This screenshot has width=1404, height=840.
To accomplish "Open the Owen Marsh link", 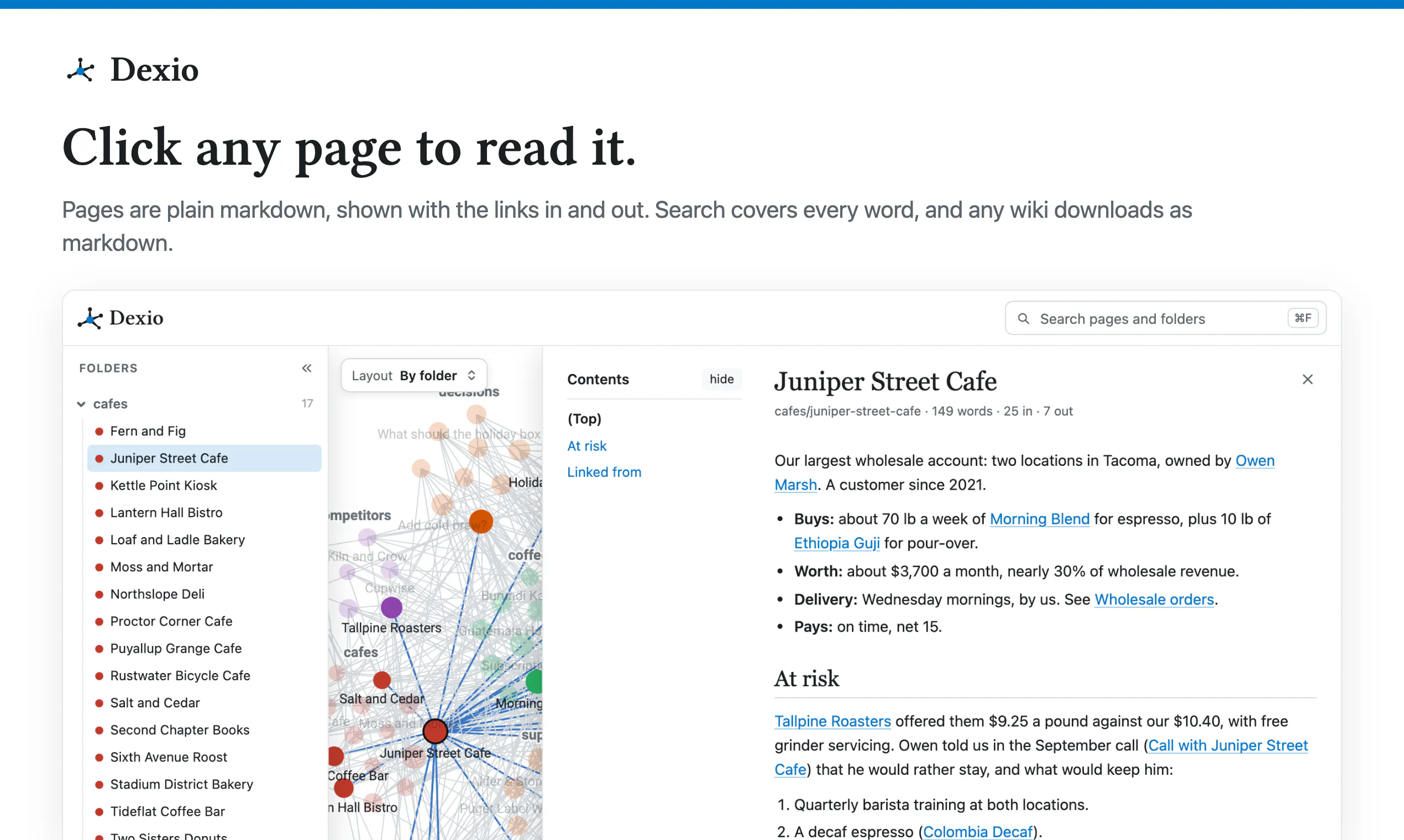I will [1255, 461].
